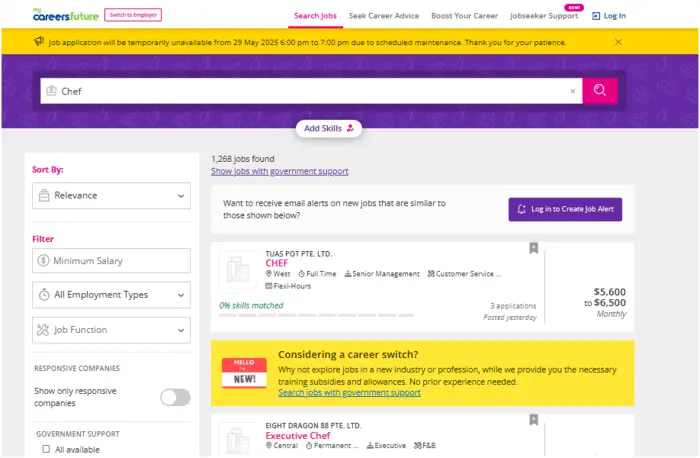700x458 pixels.
Task: Open Jobseeker Support menu
Action: pyautogui.click(x=544, y=16)
